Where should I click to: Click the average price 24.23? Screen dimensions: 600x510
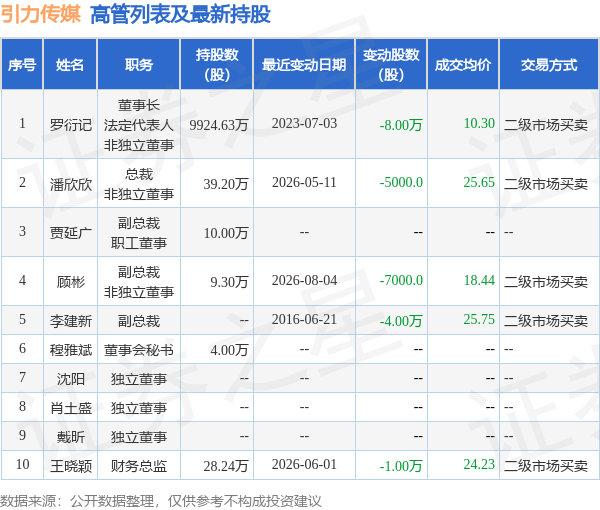click(x=479, y=464)
